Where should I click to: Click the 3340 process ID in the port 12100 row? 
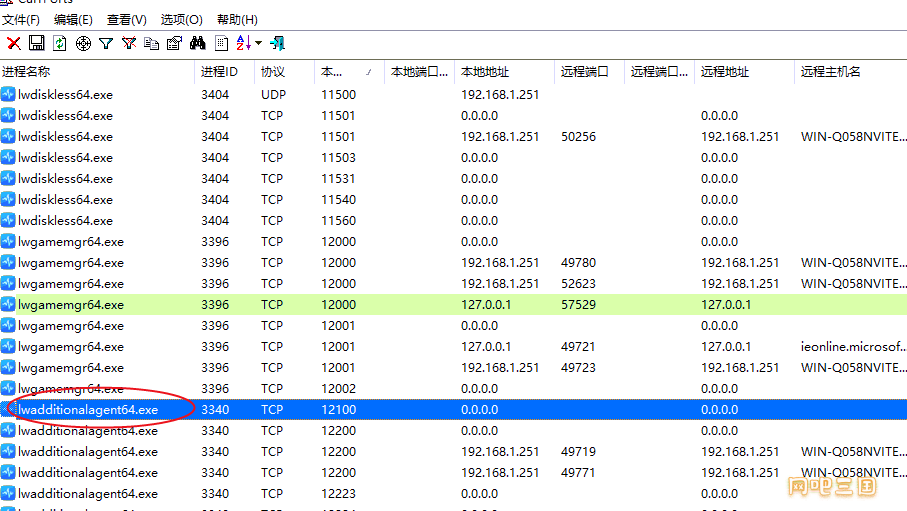215,410
